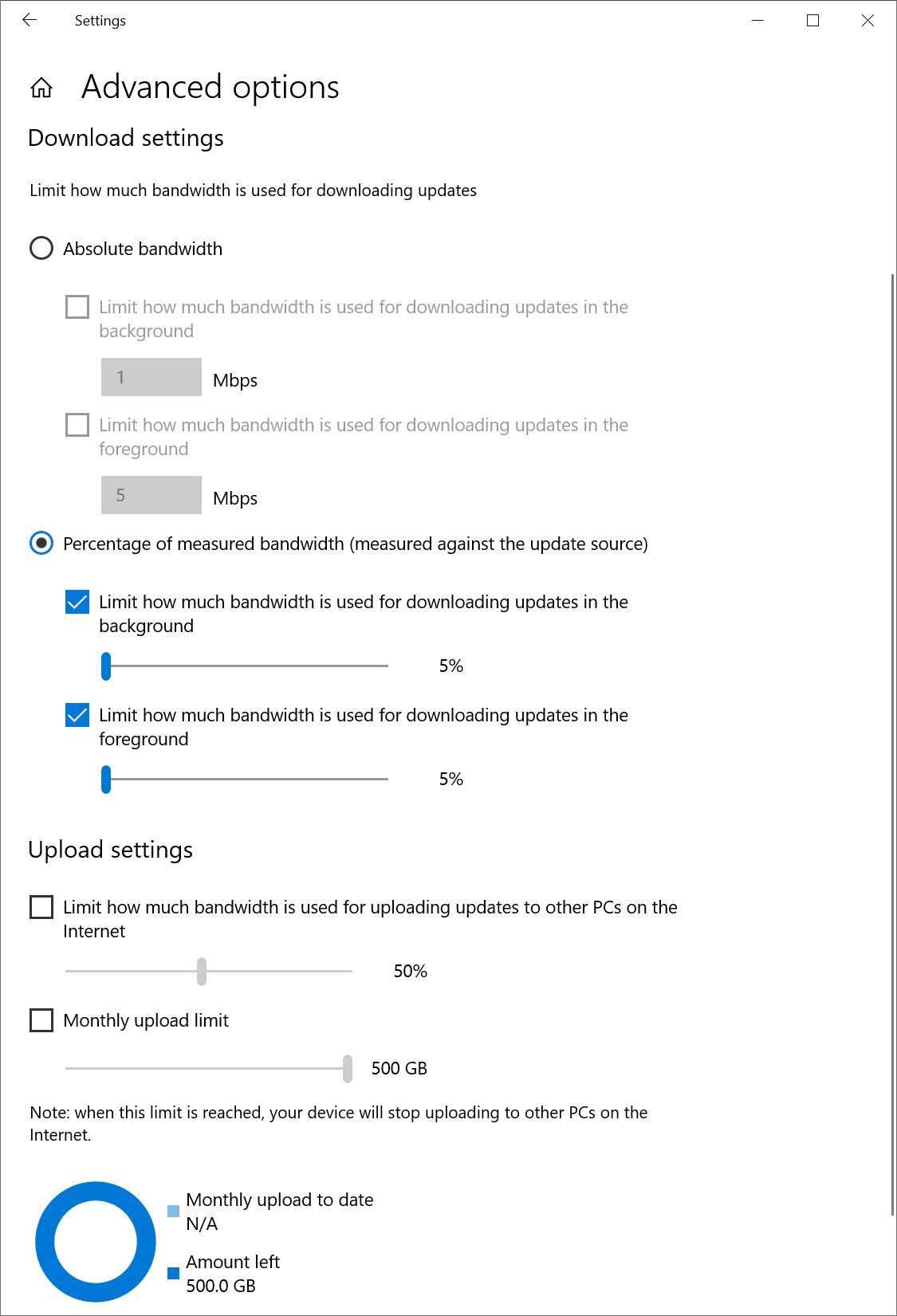Click the background download percentage slider thumb

point(106,666)
